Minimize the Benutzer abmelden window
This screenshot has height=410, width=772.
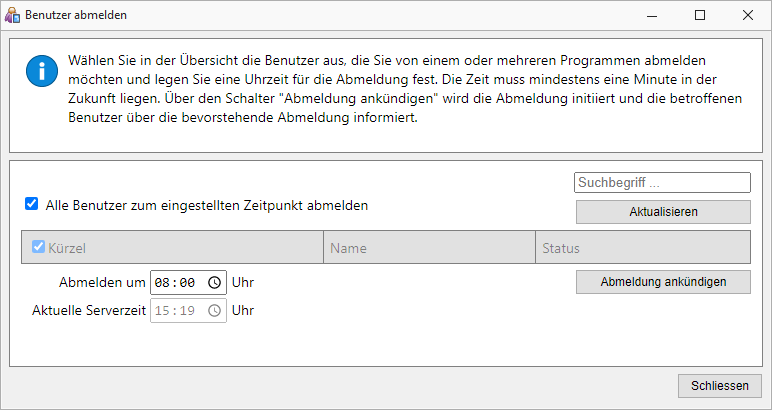click(x=652, y=15)
